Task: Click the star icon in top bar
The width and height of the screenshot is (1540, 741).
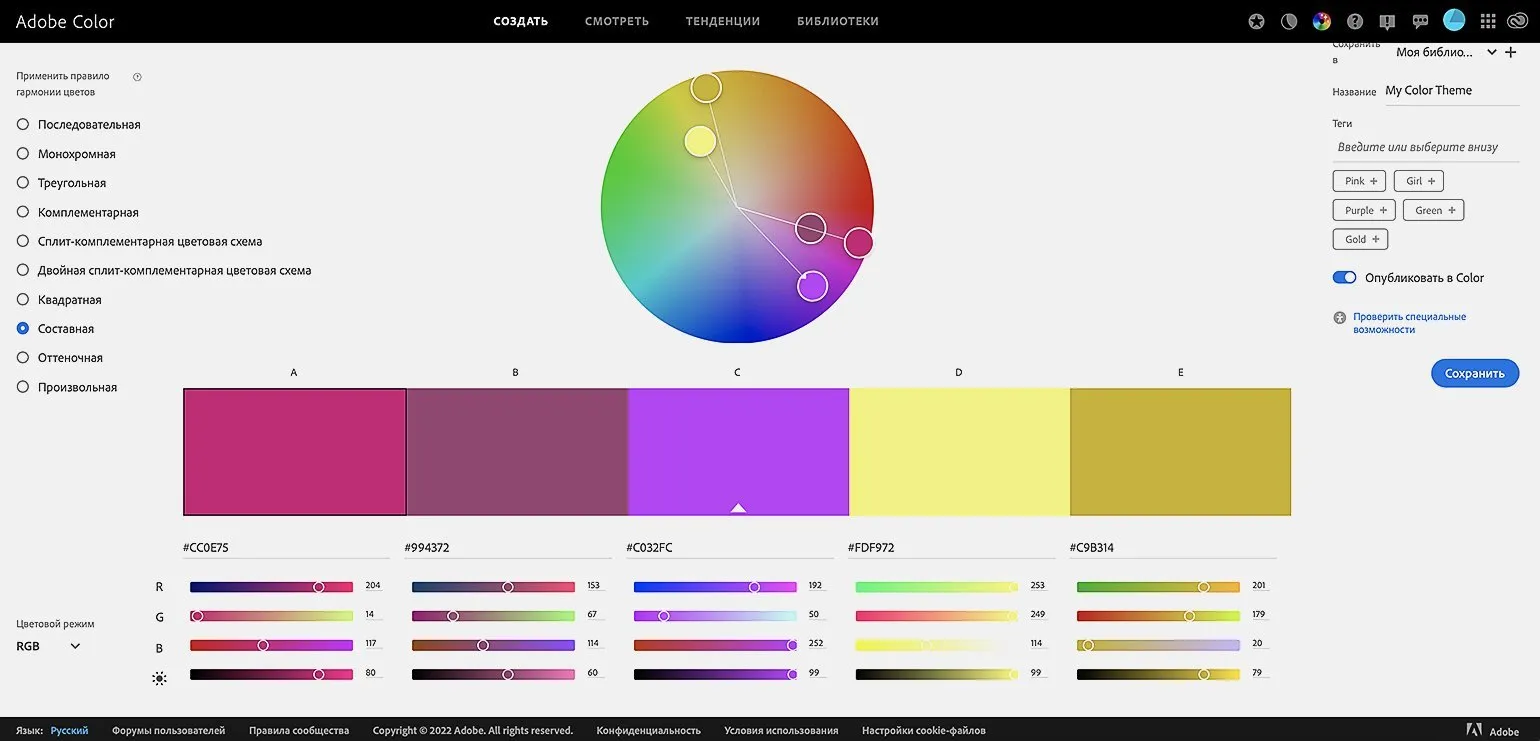Action: [1256, 21]
